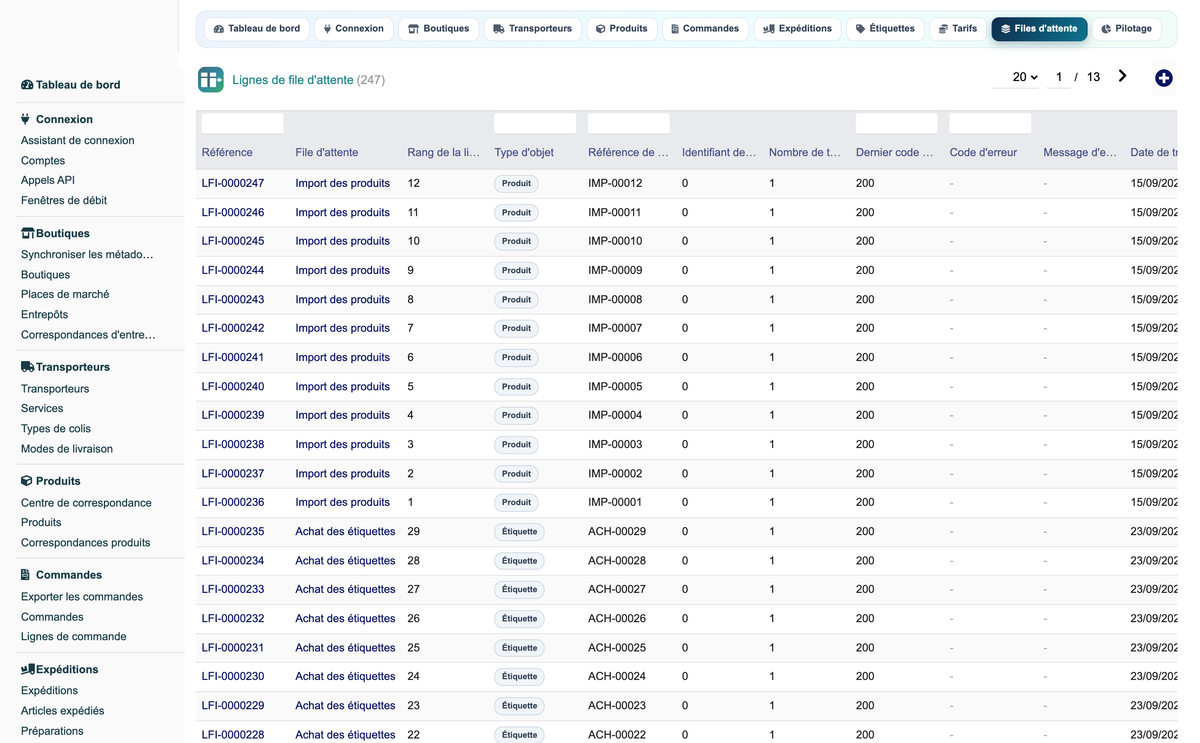This screenshot has height=743, width=1200.
Task: Click the Commandes document icon in sidebar
Action: pos(25,575)
